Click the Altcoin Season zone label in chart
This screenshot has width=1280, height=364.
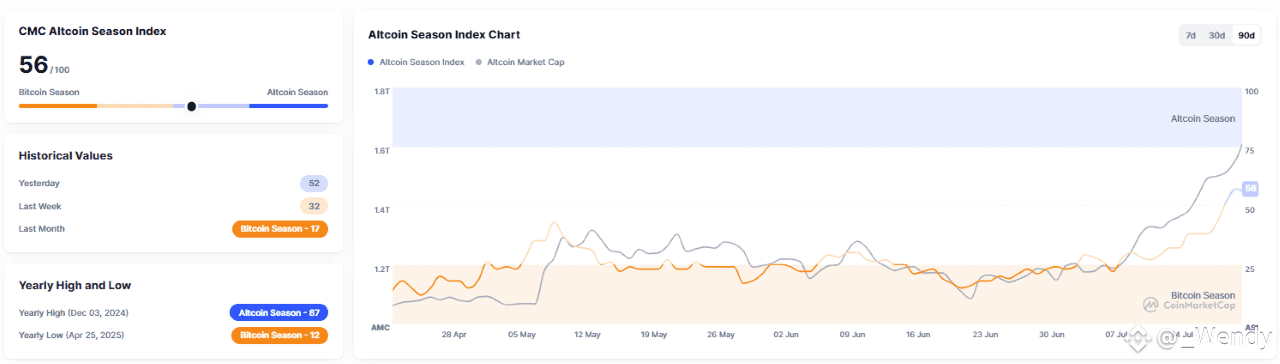(1203, 118)
